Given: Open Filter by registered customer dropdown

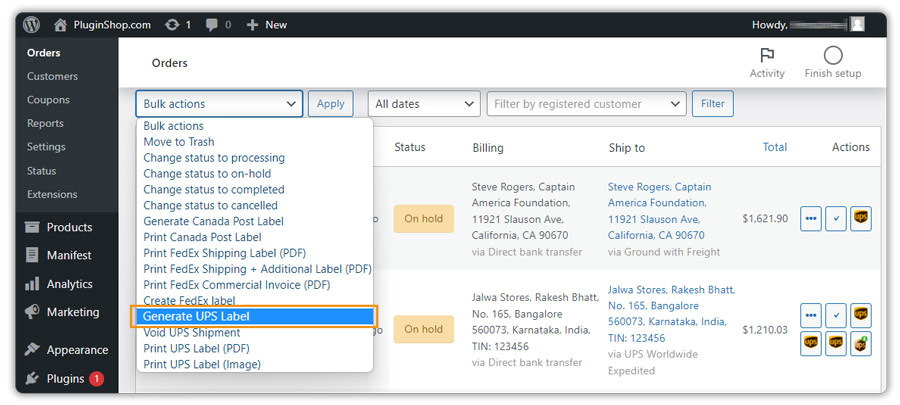Looking at the screenshot, I should coord(587,104).
